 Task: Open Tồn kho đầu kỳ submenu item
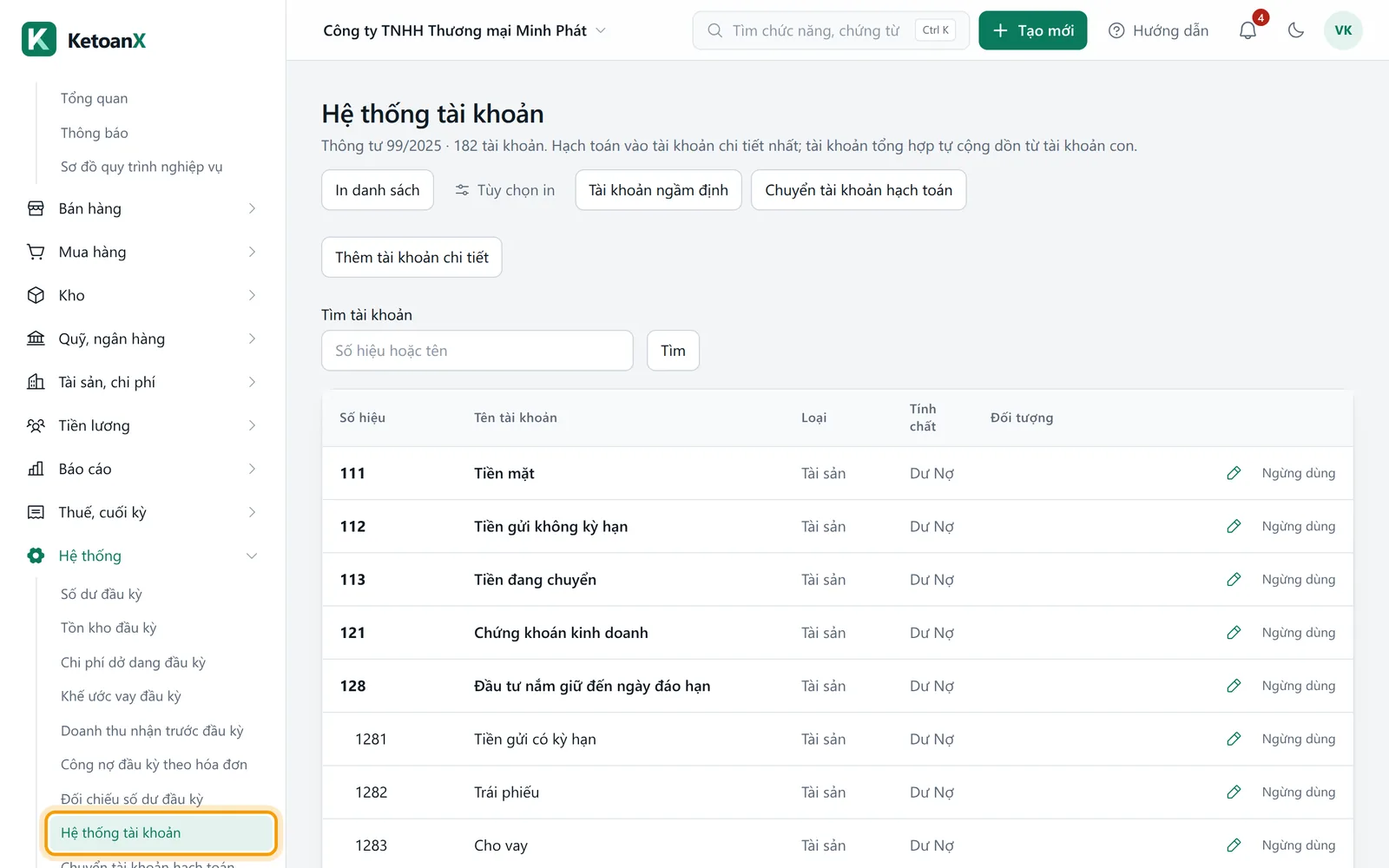[109, 628]
